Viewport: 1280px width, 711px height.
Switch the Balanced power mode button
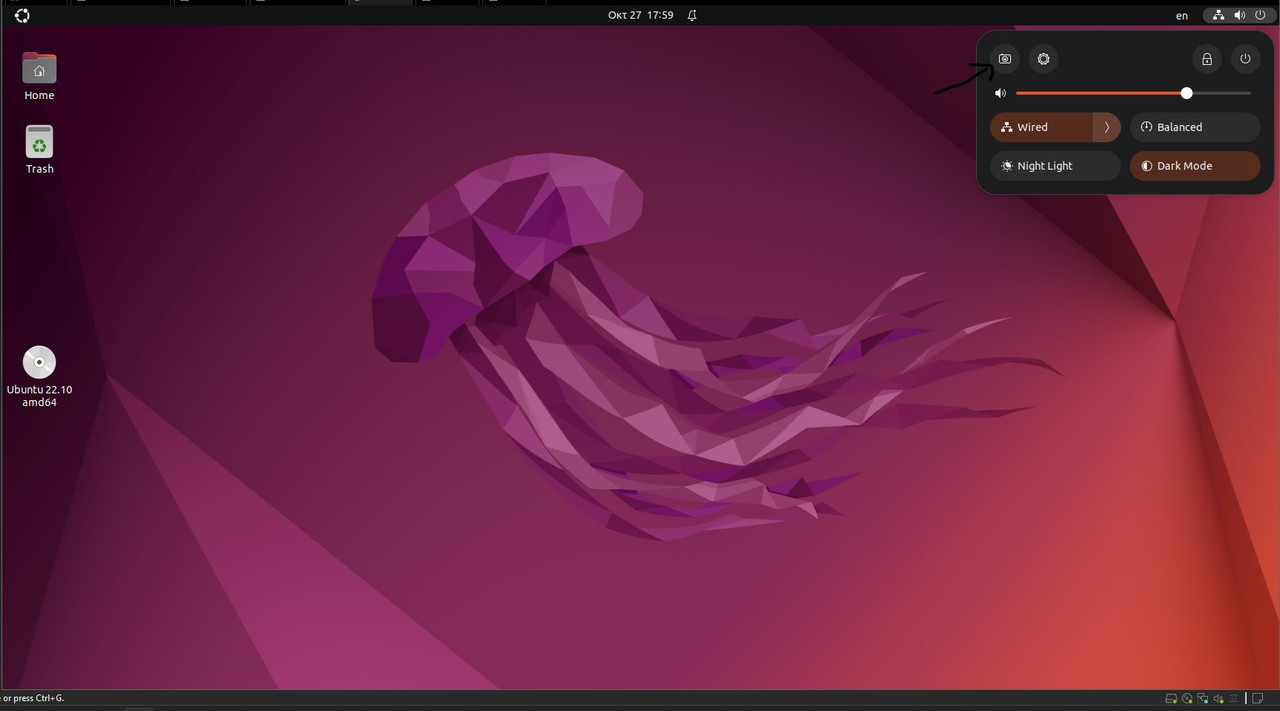1195,127
